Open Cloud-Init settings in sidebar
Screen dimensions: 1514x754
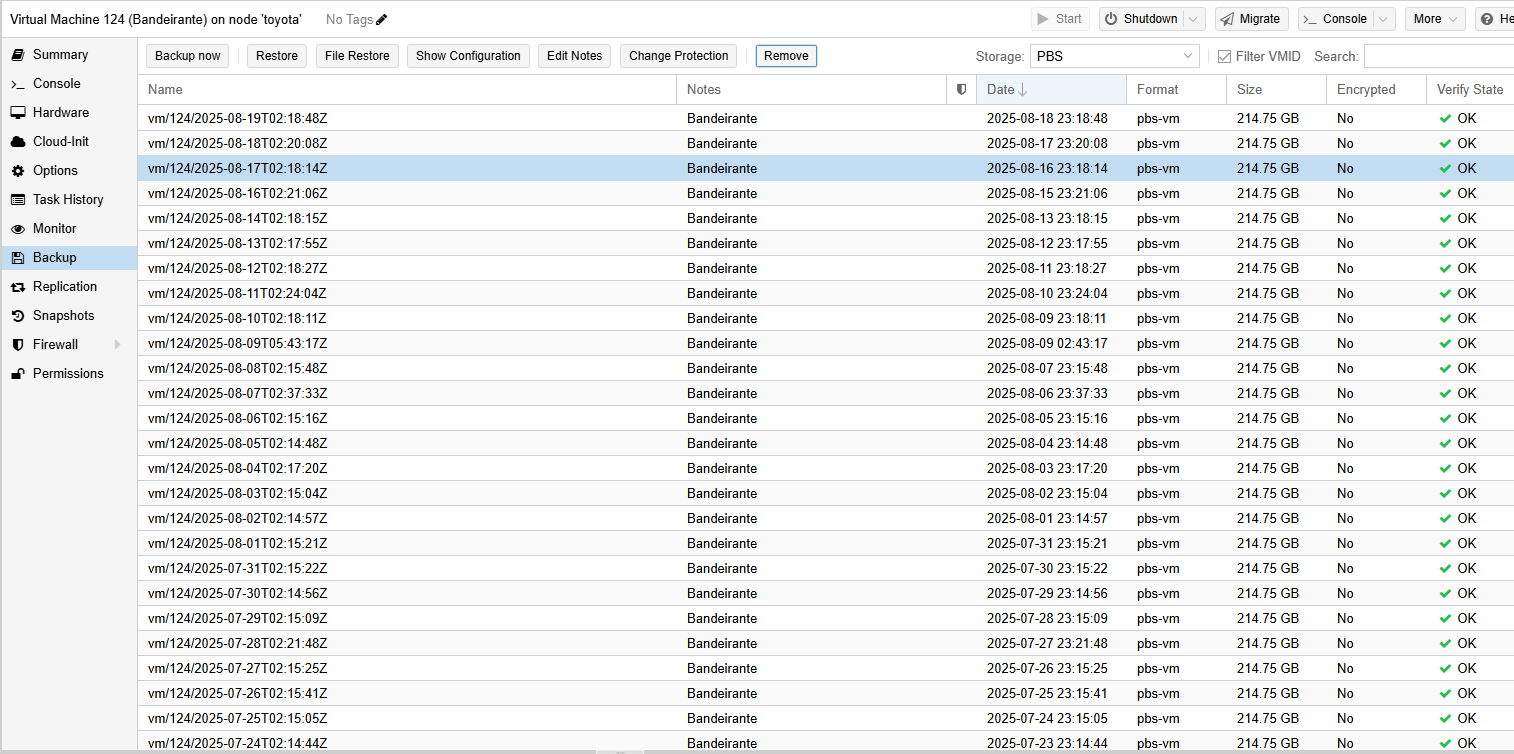[x=60, y=141]
